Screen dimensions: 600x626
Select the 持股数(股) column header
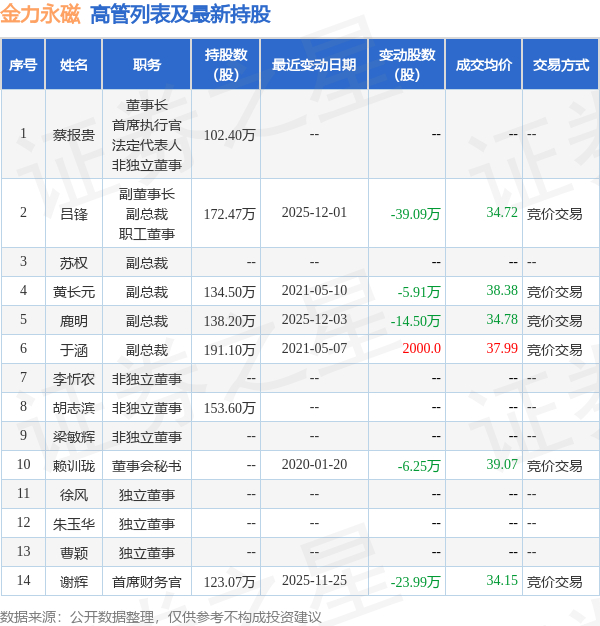tap(226, 65)
